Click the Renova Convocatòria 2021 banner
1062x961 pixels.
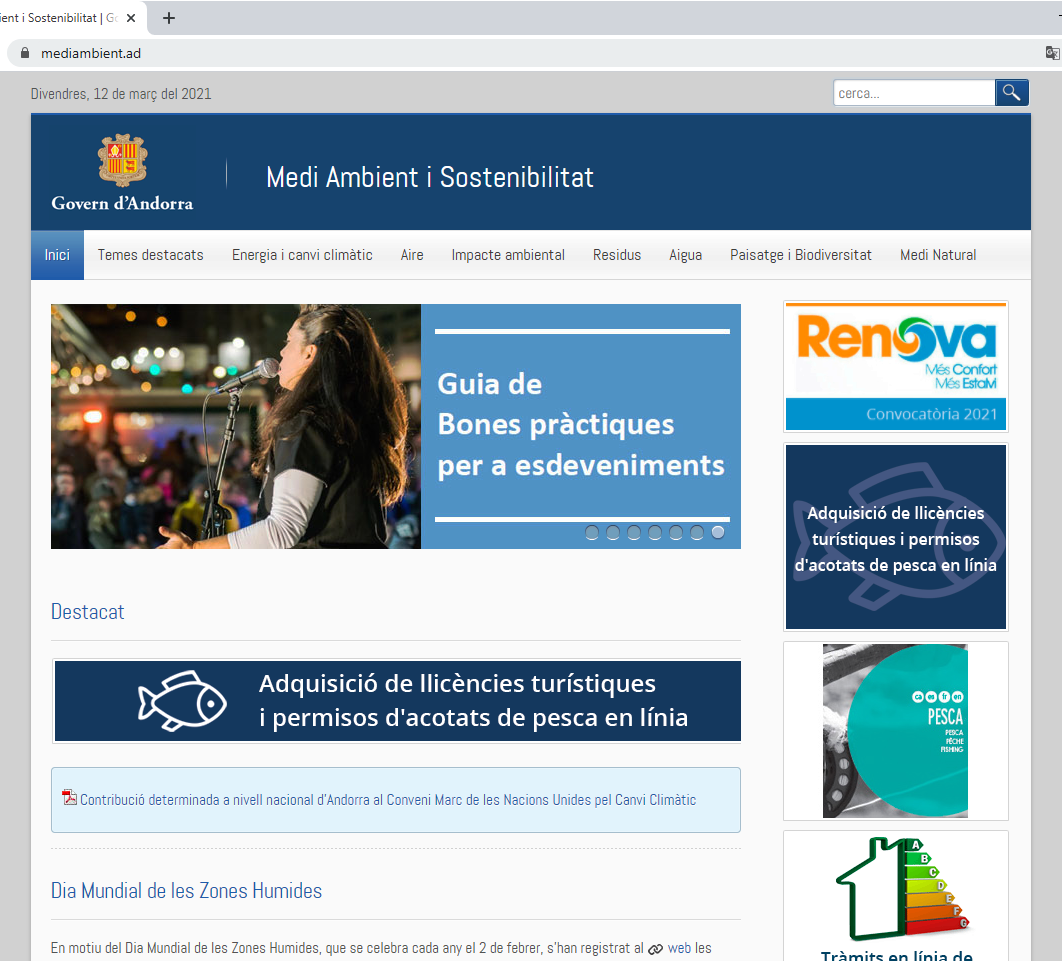(895, 366)
